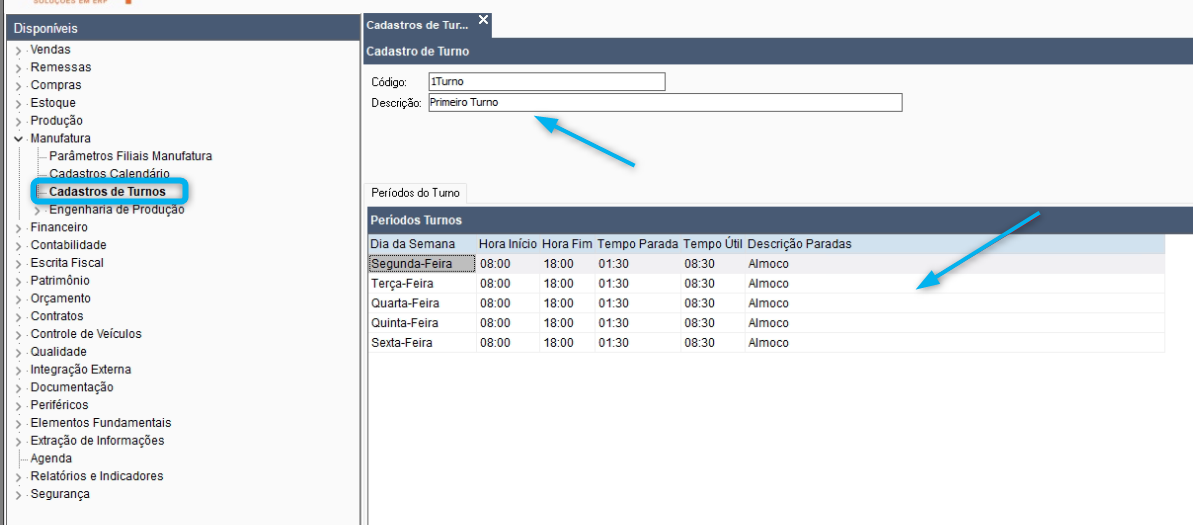
Task: Select Elementos Fundamentais tree item
Action: [x=101, y=423]
